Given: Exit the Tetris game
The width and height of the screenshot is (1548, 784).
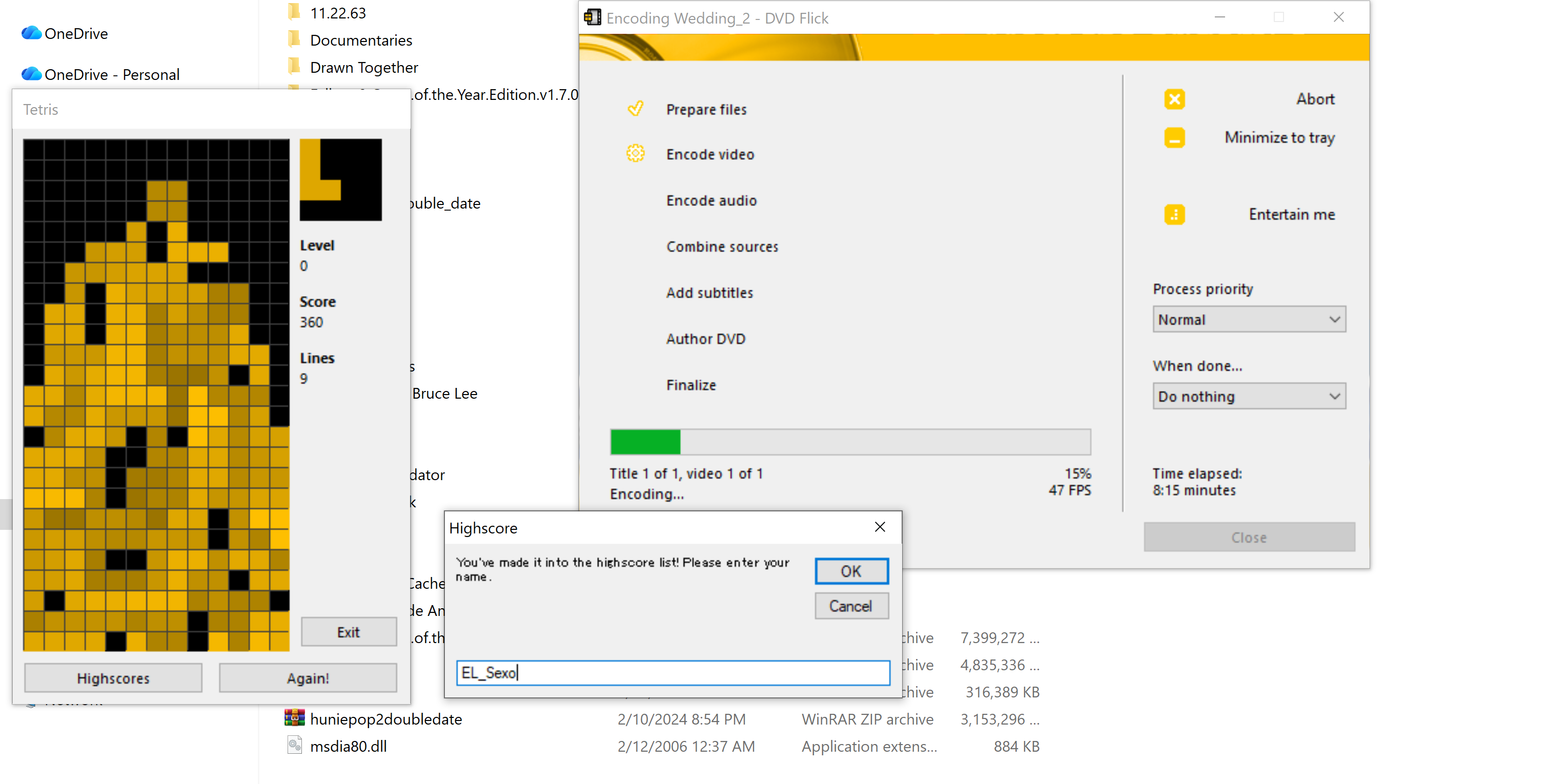Looking at the screenshot, I should click(x=349, y=631).
